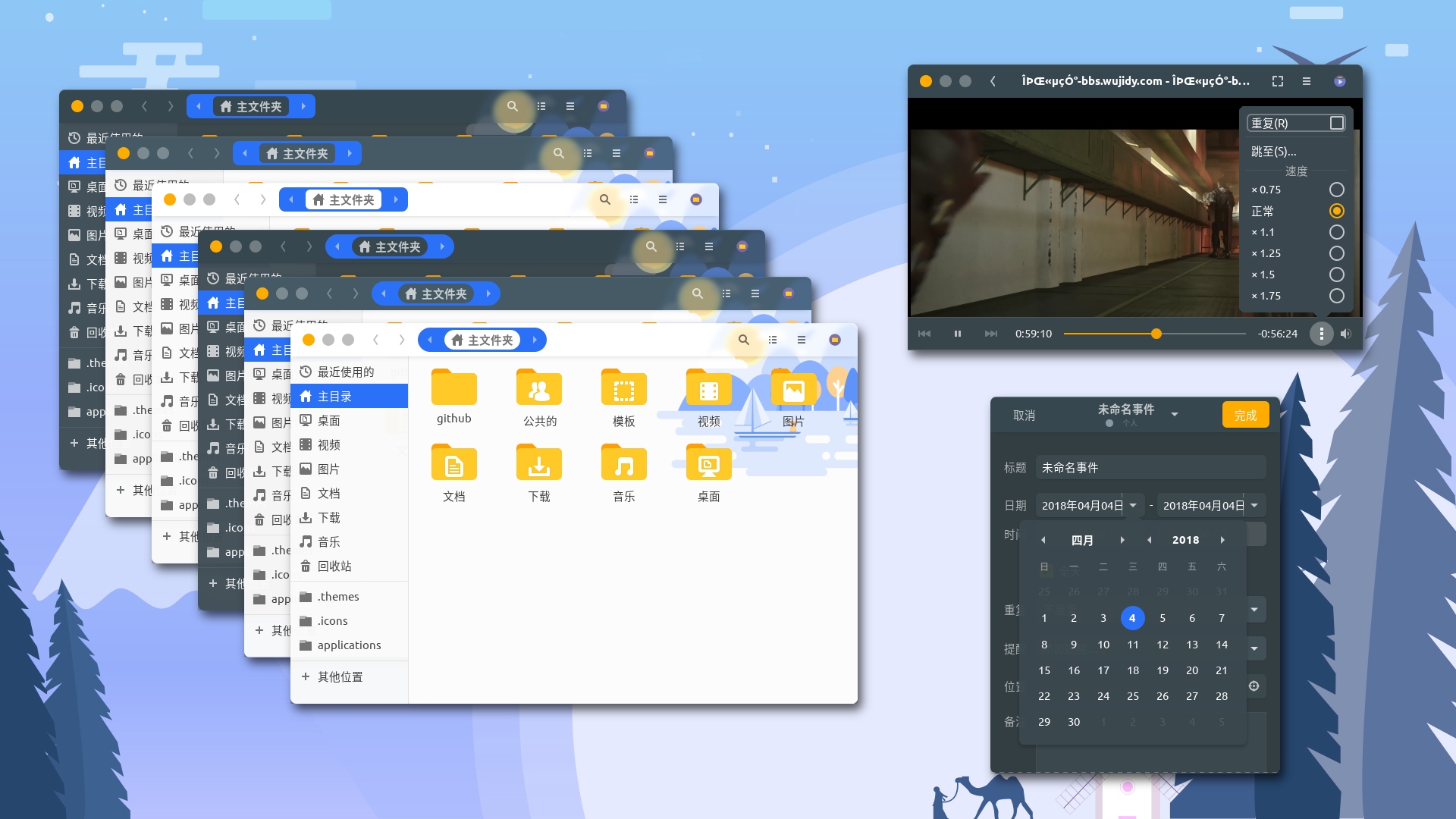Skip to next track in video player
1456x819 pixels.
tap(991, 334)
